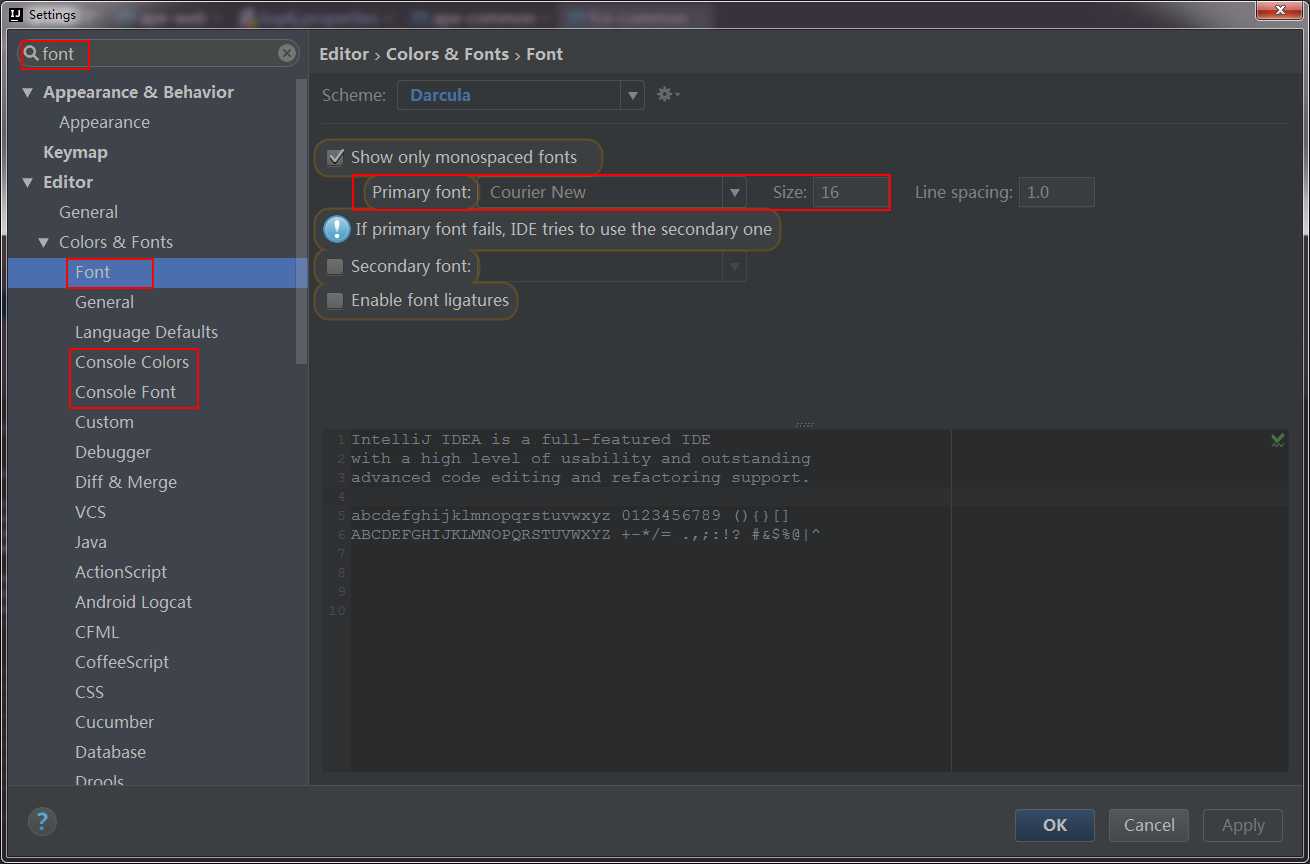Select Custom in the tree

[104, 422]
